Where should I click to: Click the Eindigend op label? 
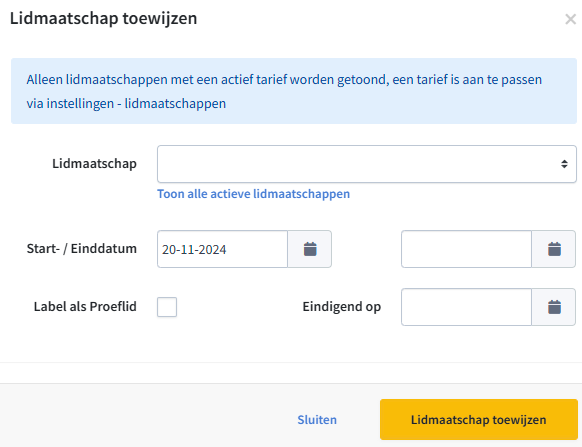342,307
